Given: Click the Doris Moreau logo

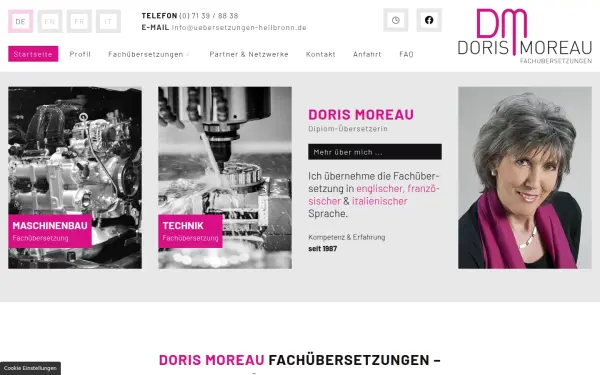Looking at the screenshot, I should click(x=525, y=36).
